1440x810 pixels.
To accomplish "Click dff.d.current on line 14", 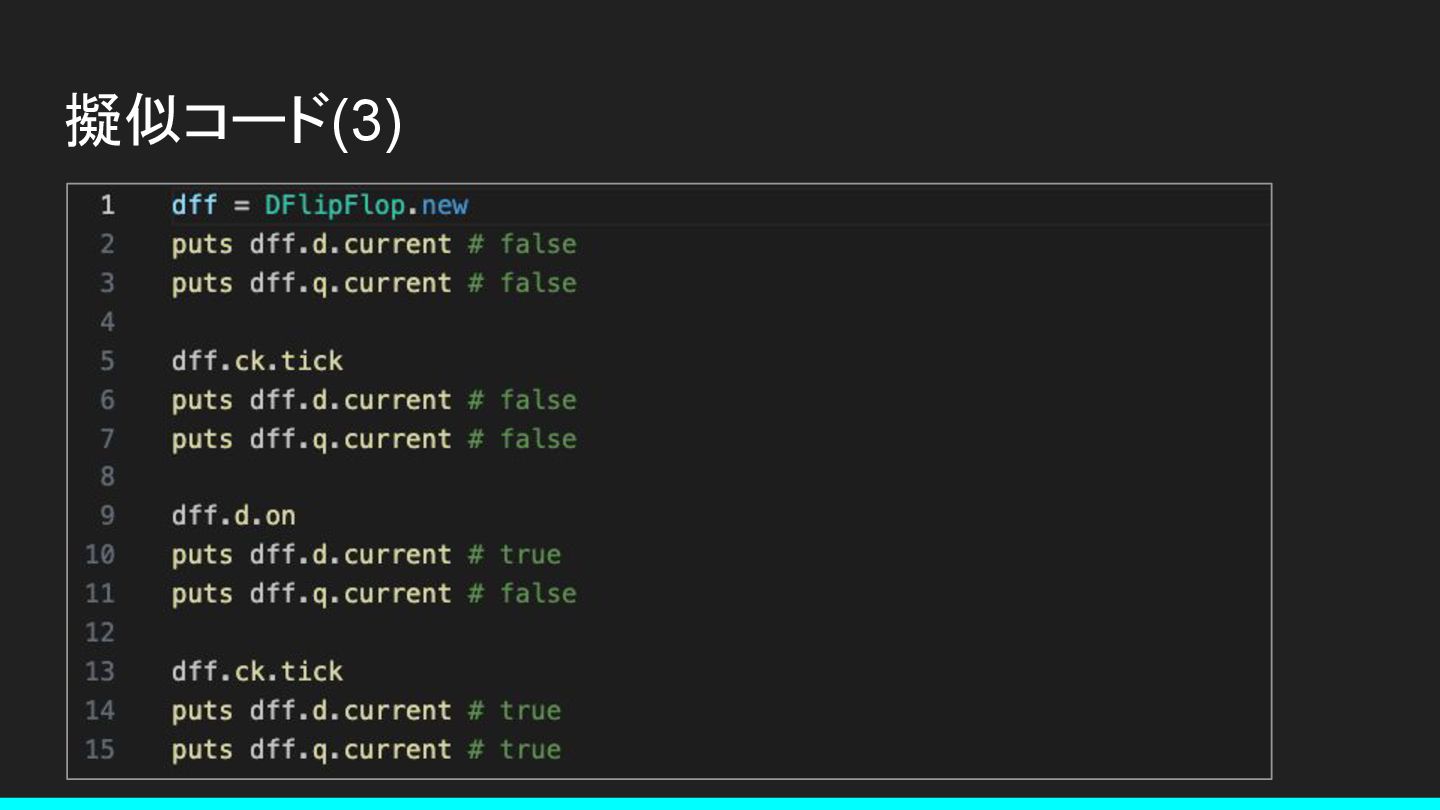I will click(350, 711).
